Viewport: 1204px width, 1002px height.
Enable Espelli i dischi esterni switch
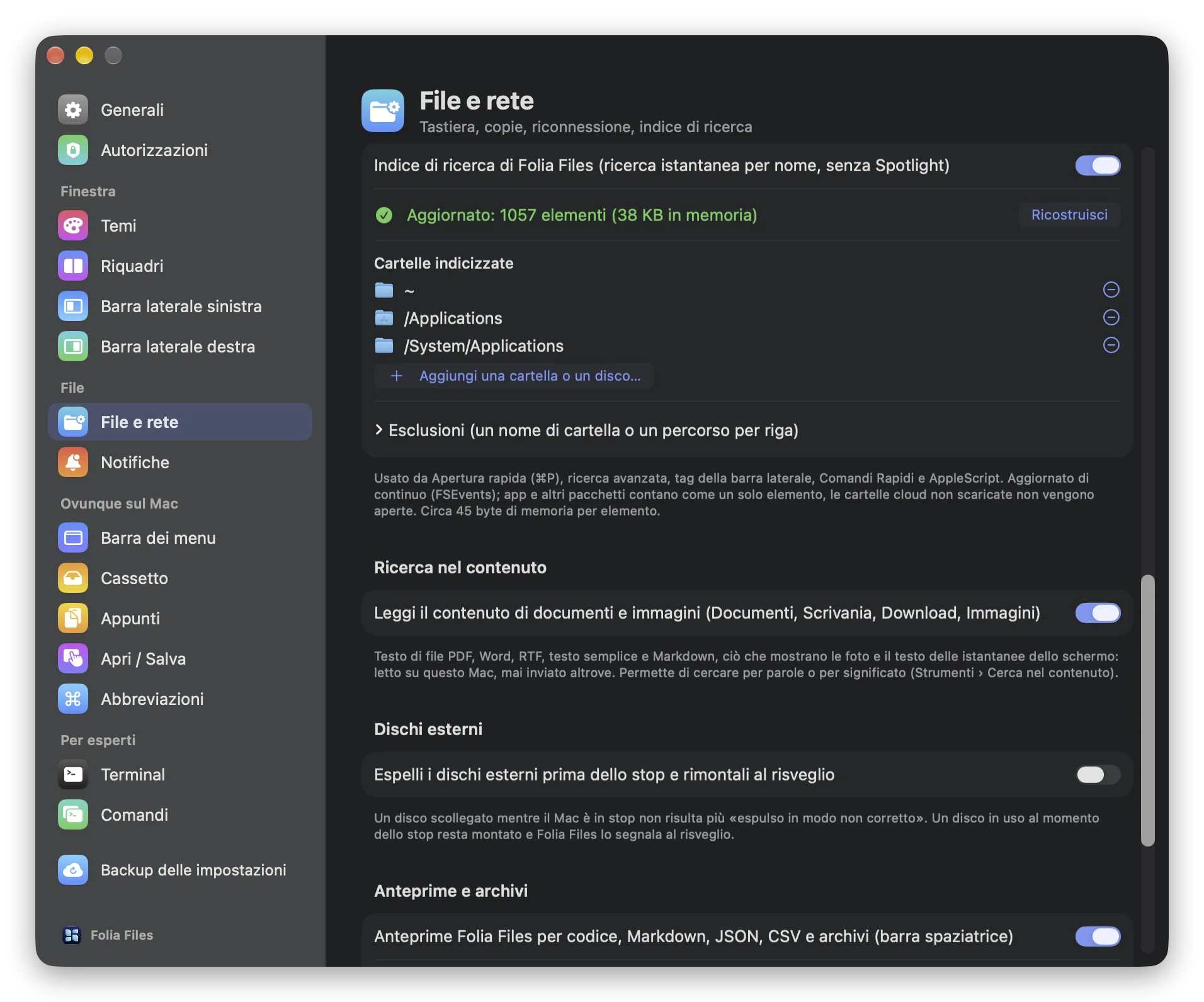(1098, 775)
